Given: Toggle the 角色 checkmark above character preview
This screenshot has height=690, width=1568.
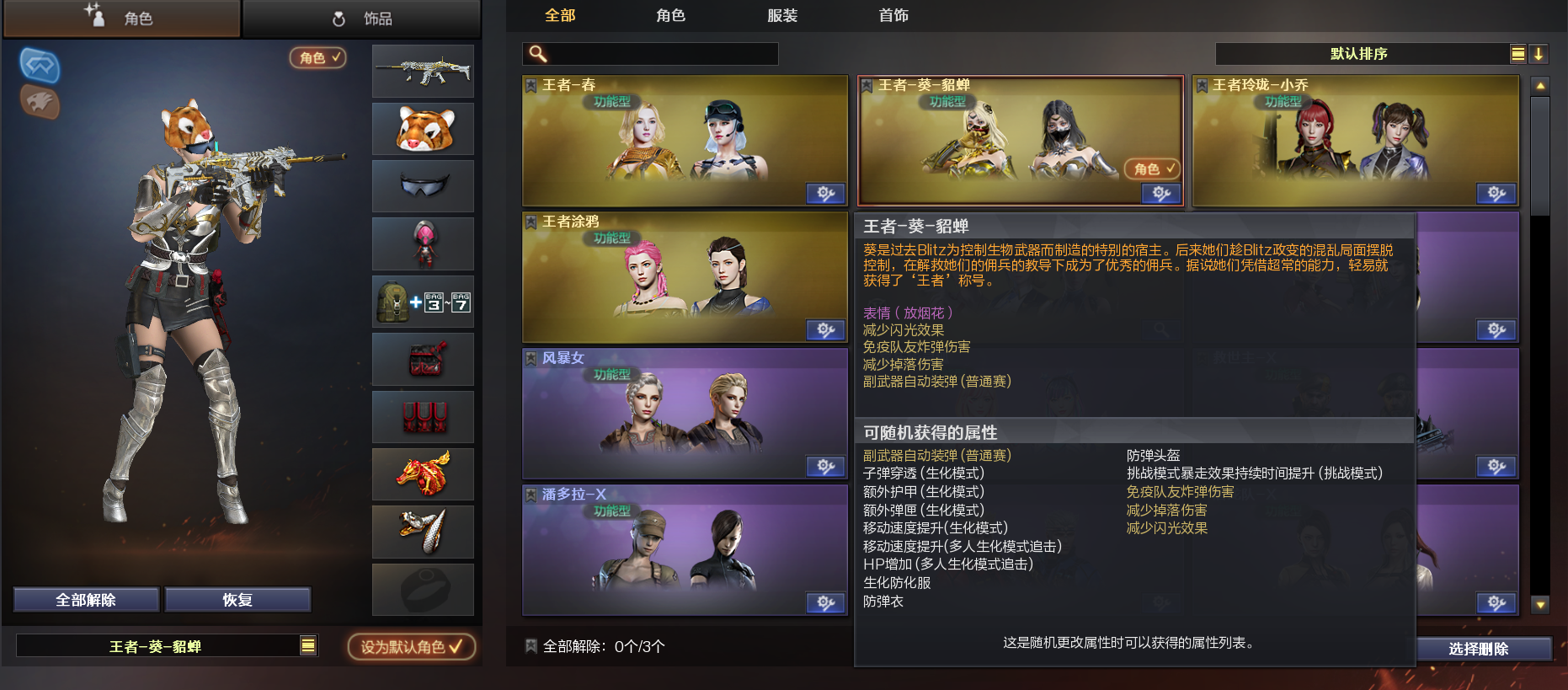Looking at the screenshot, I should 317,57.
